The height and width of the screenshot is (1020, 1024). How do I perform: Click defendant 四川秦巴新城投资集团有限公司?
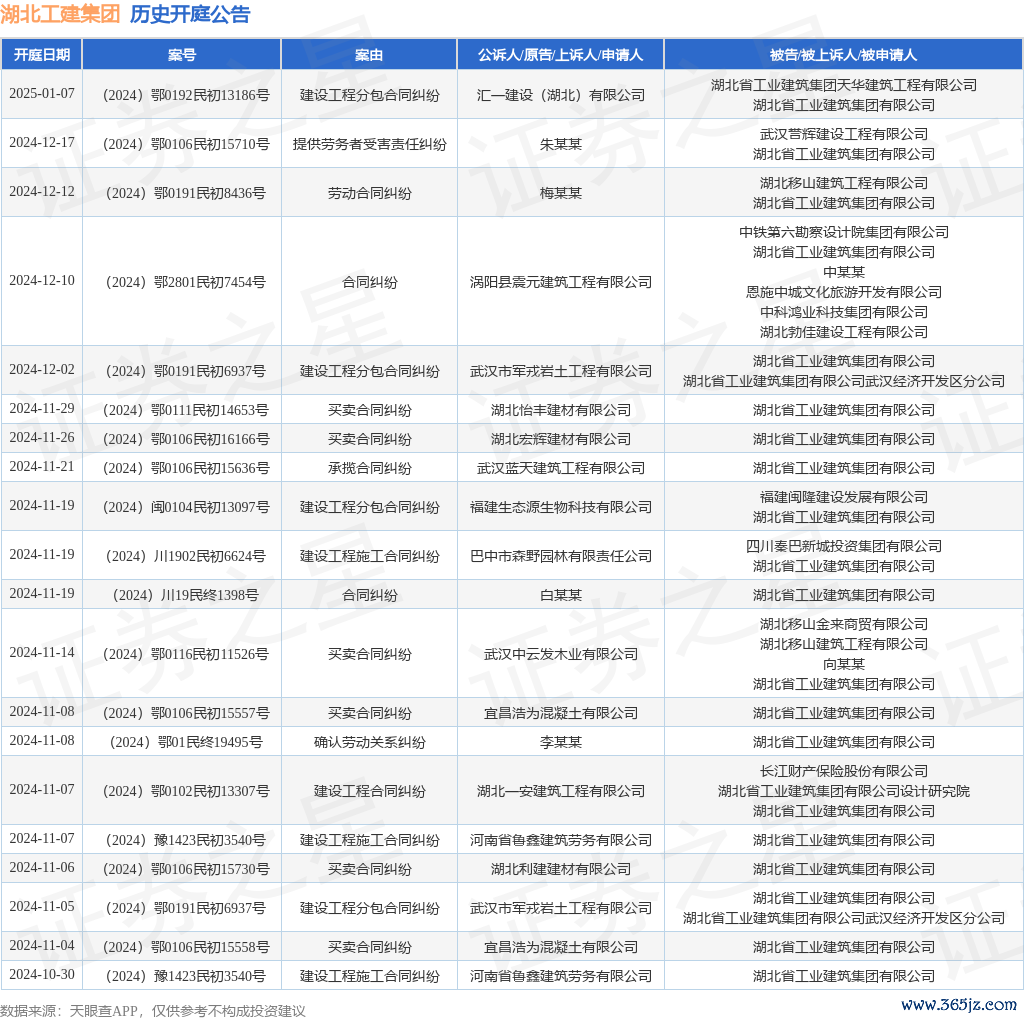(x=844, y=547)
